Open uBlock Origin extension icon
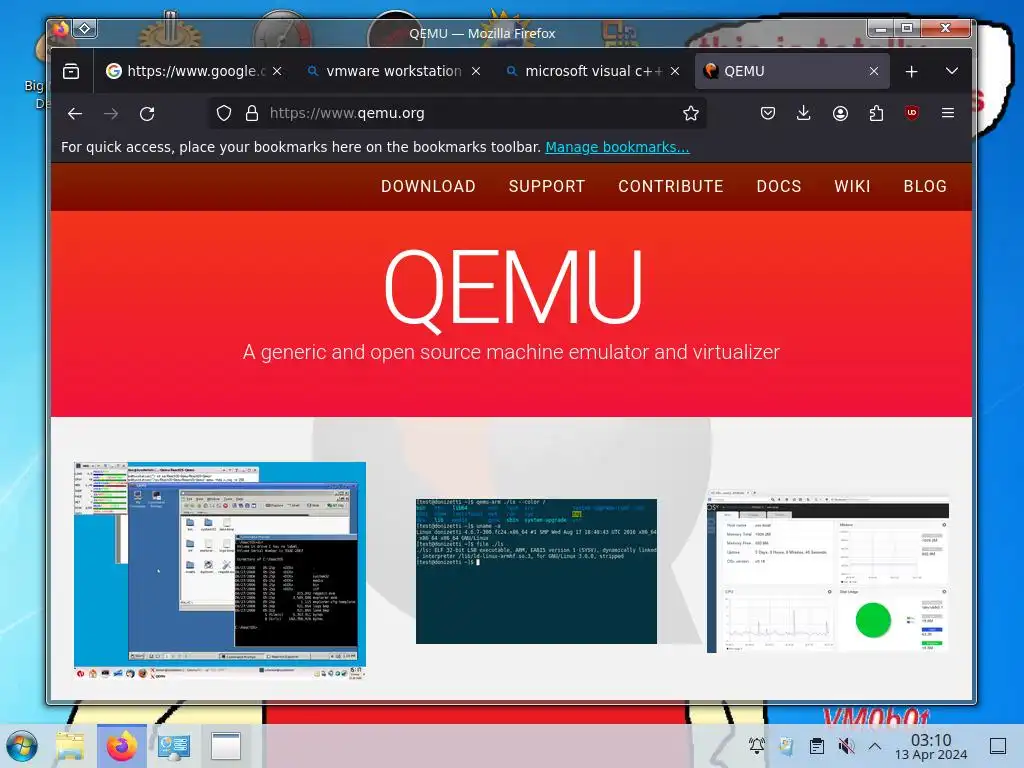This screenshot has width=1024, height=768. point(912,113)
